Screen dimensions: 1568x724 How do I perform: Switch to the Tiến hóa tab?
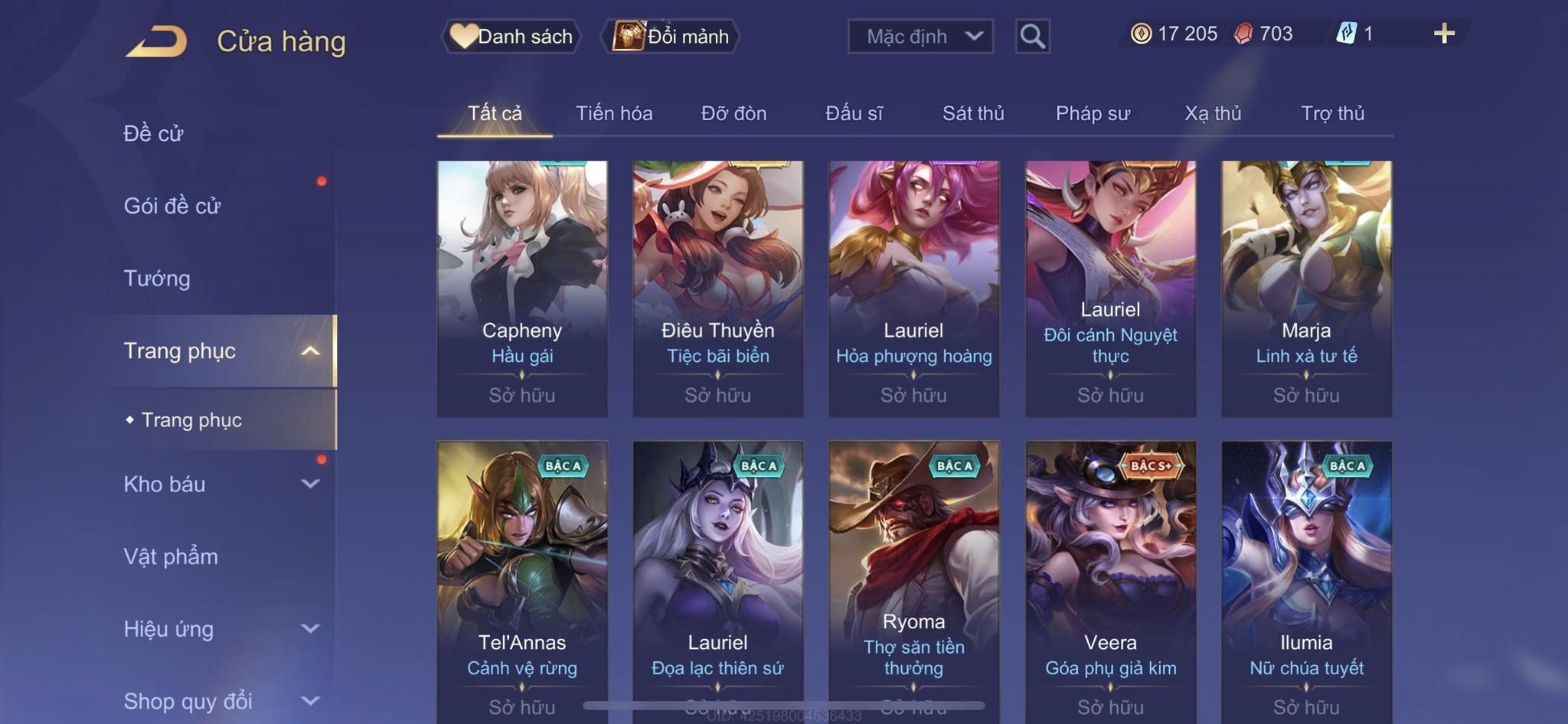click(x=614, y=113)
